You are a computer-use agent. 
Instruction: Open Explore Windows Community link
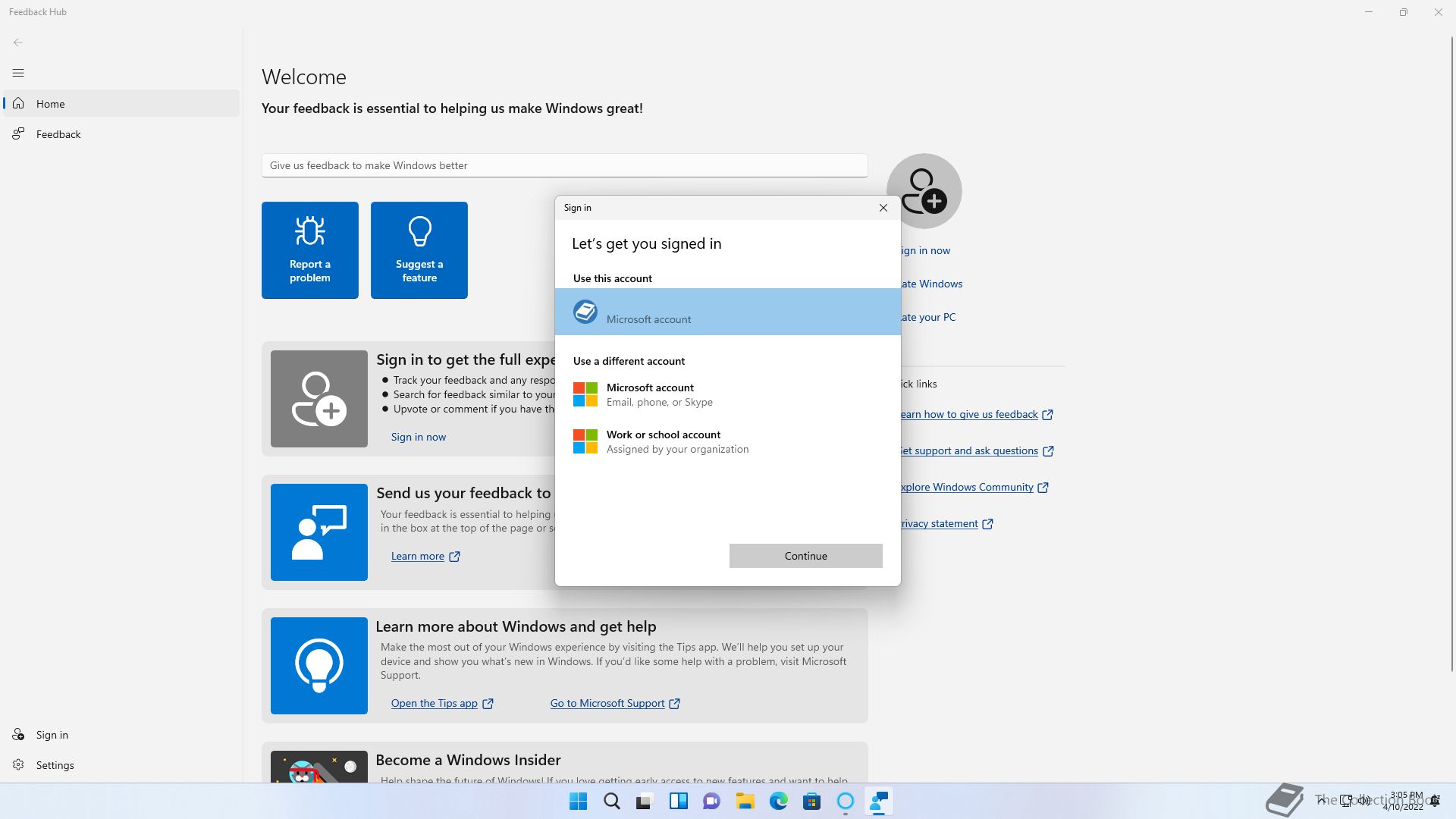click(967, 487)
